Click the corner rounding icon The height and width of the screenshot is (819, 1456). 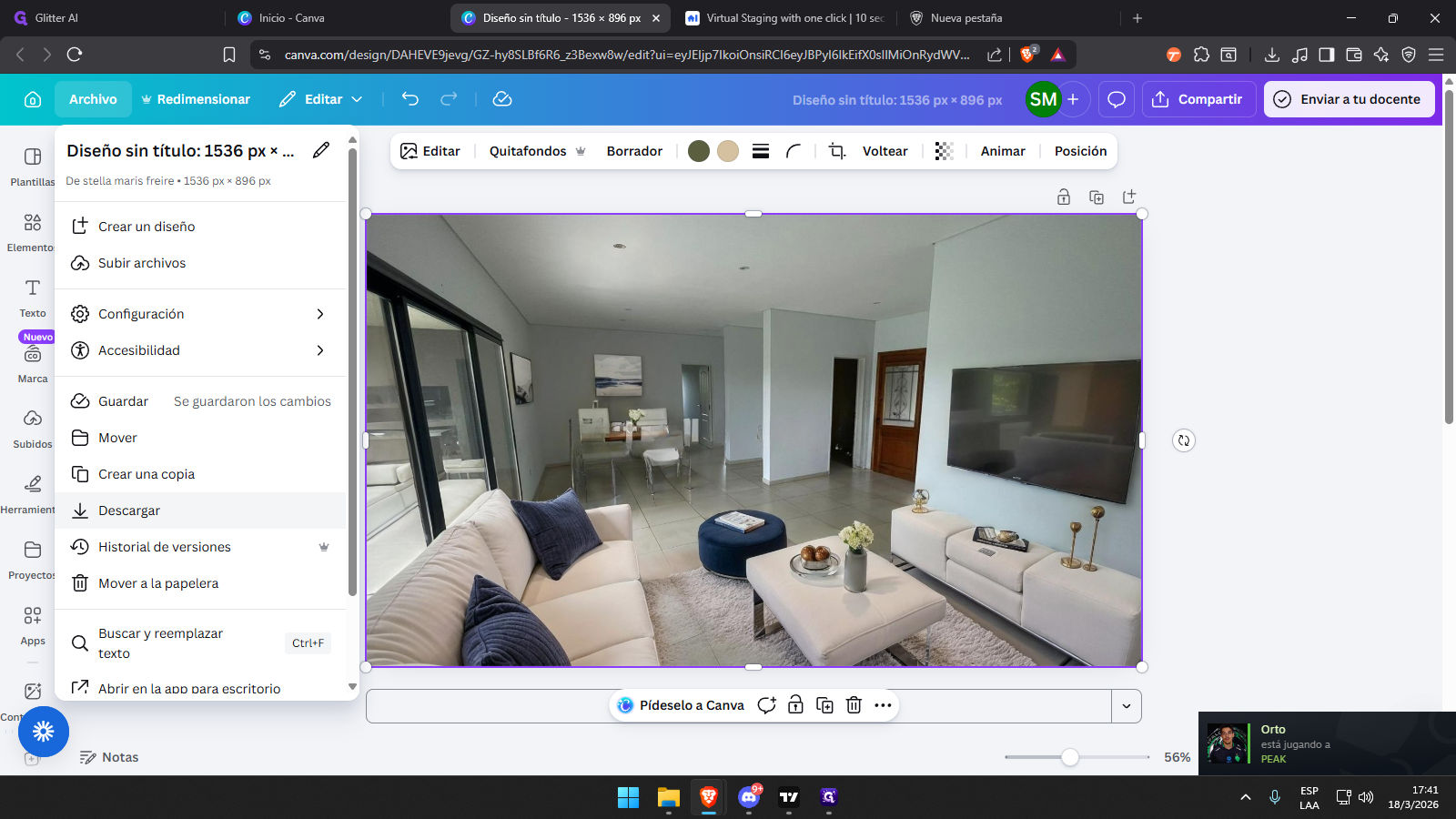coord(794,151)
